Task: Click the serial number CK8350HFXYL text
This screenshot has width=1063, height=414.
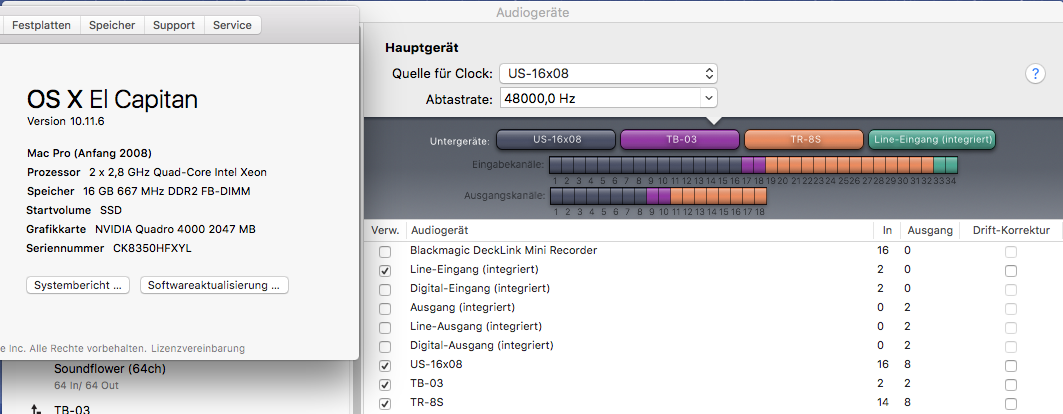Action: (152, 248)
